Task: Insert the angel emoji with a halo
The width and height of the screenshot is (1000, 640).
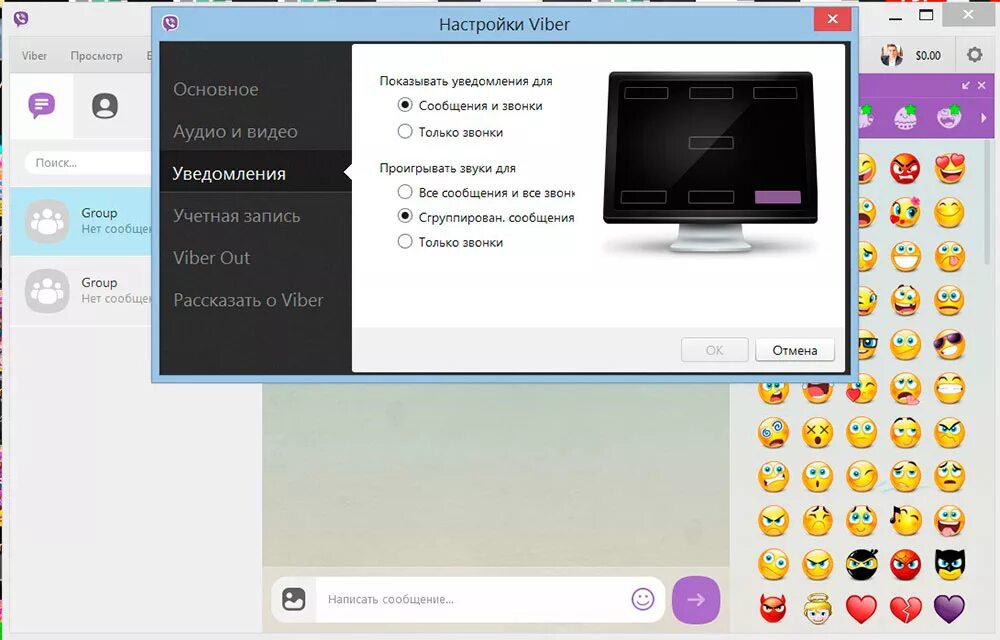Action: (817, 609)
